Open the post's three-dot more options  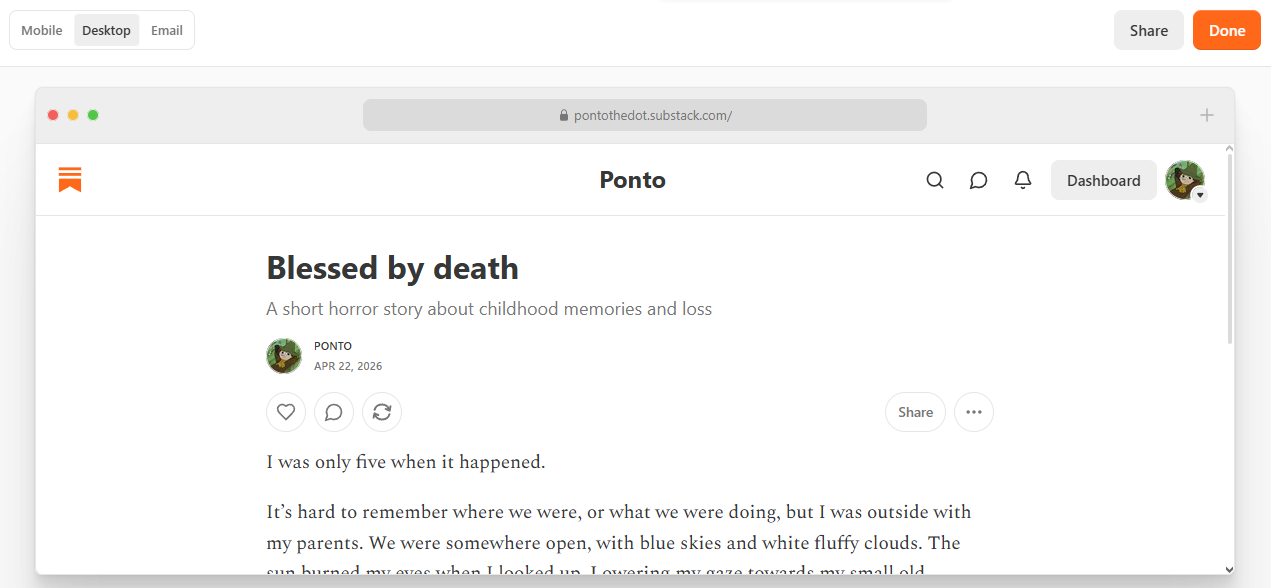point(974,412)
